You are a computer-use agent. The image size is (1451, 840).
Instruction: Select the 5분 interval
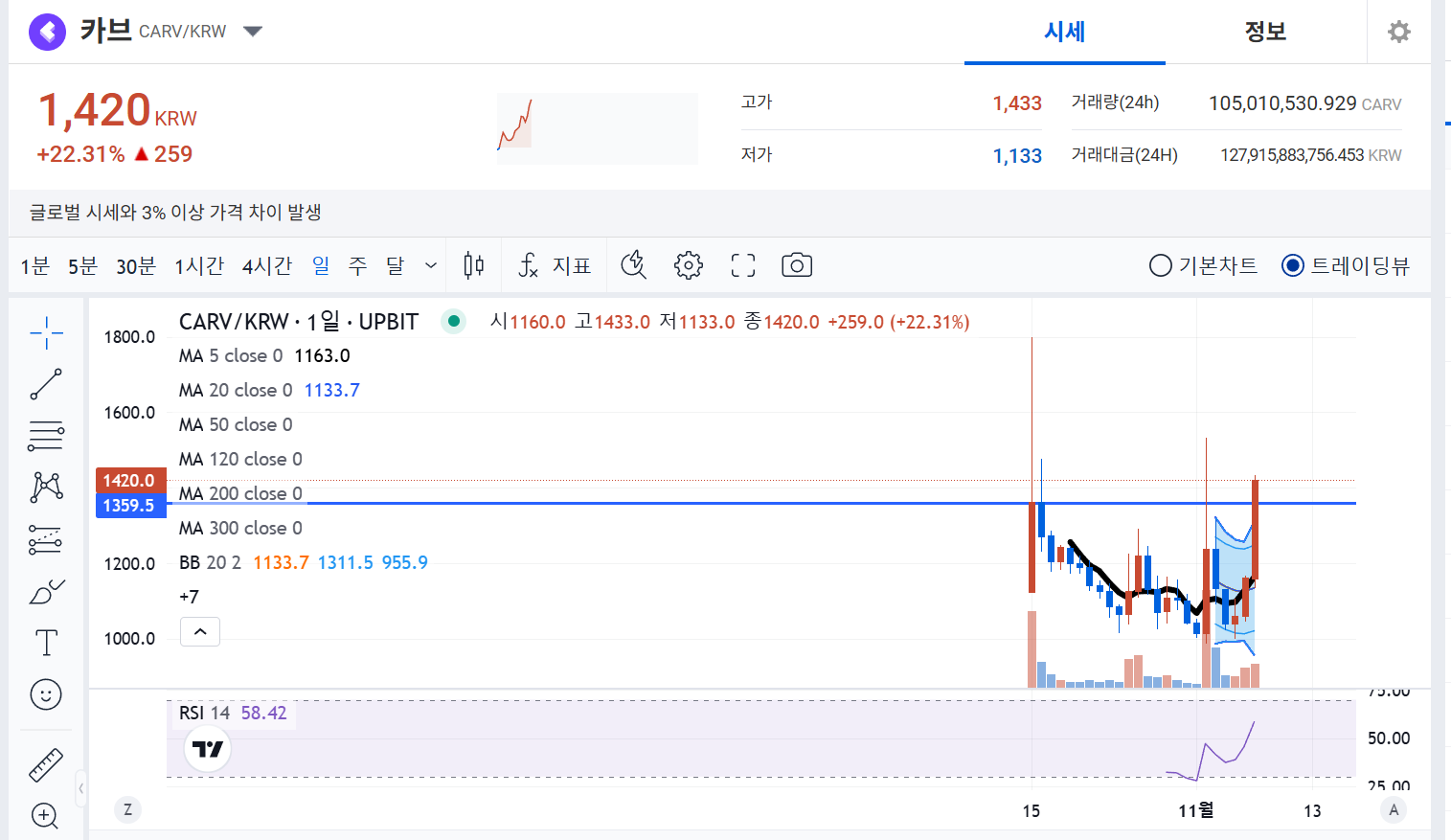(x=83, y=265)
